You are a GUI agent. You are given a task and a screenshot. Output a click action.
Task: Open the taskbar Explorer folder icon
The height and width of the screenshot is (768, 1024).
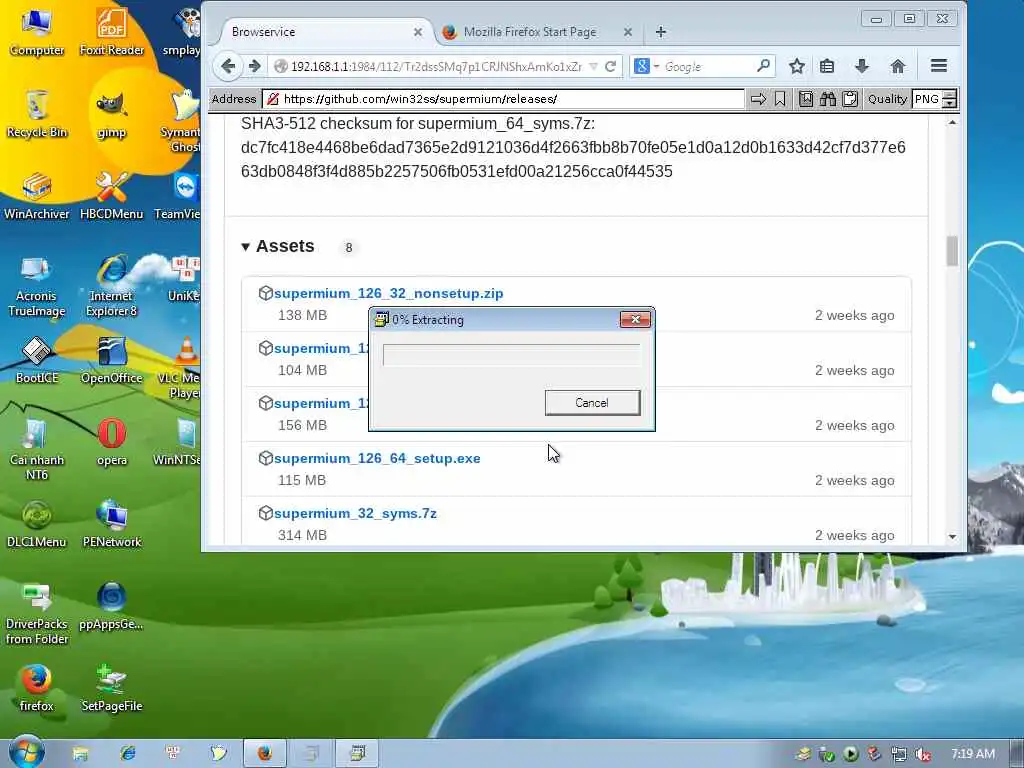point(80,754)
